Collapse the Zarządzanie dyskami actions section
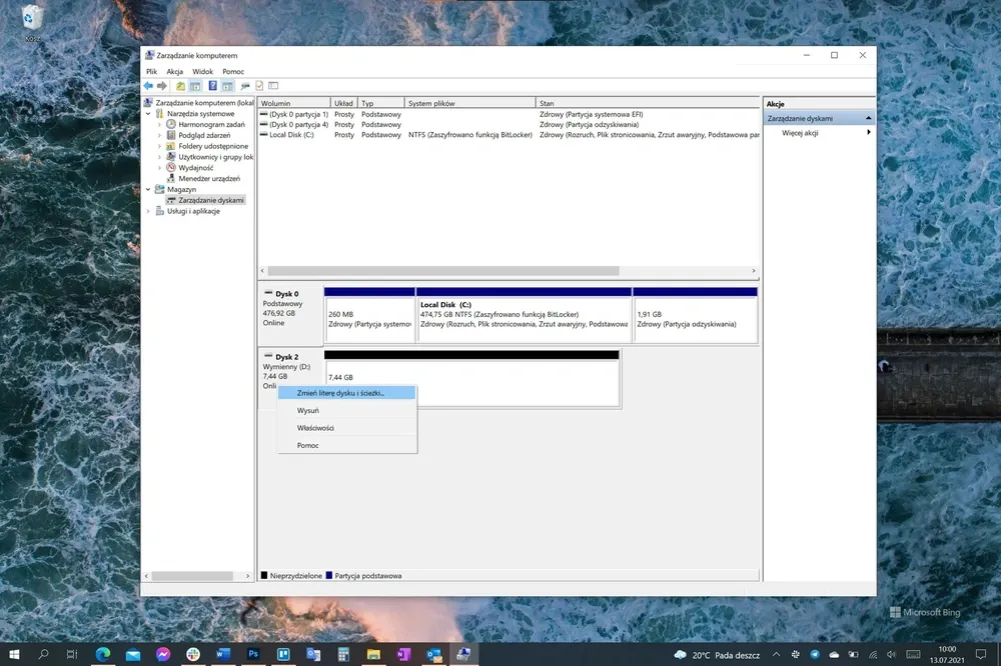The width and height of the screenshot is (1001, 666). [x=868, y=118]
